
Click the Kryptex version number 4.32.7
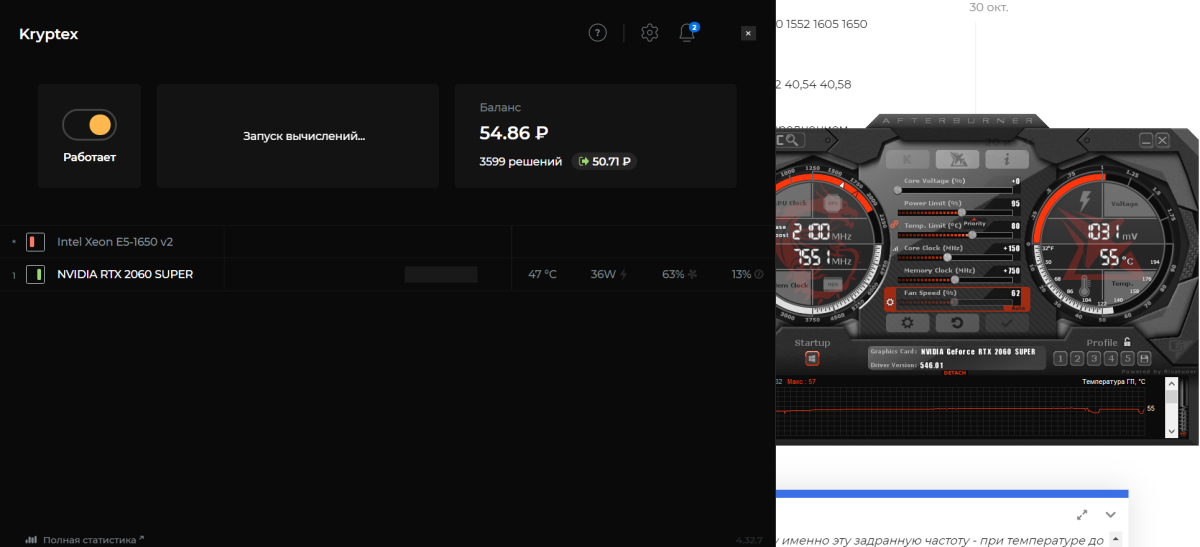coord(749,539)
